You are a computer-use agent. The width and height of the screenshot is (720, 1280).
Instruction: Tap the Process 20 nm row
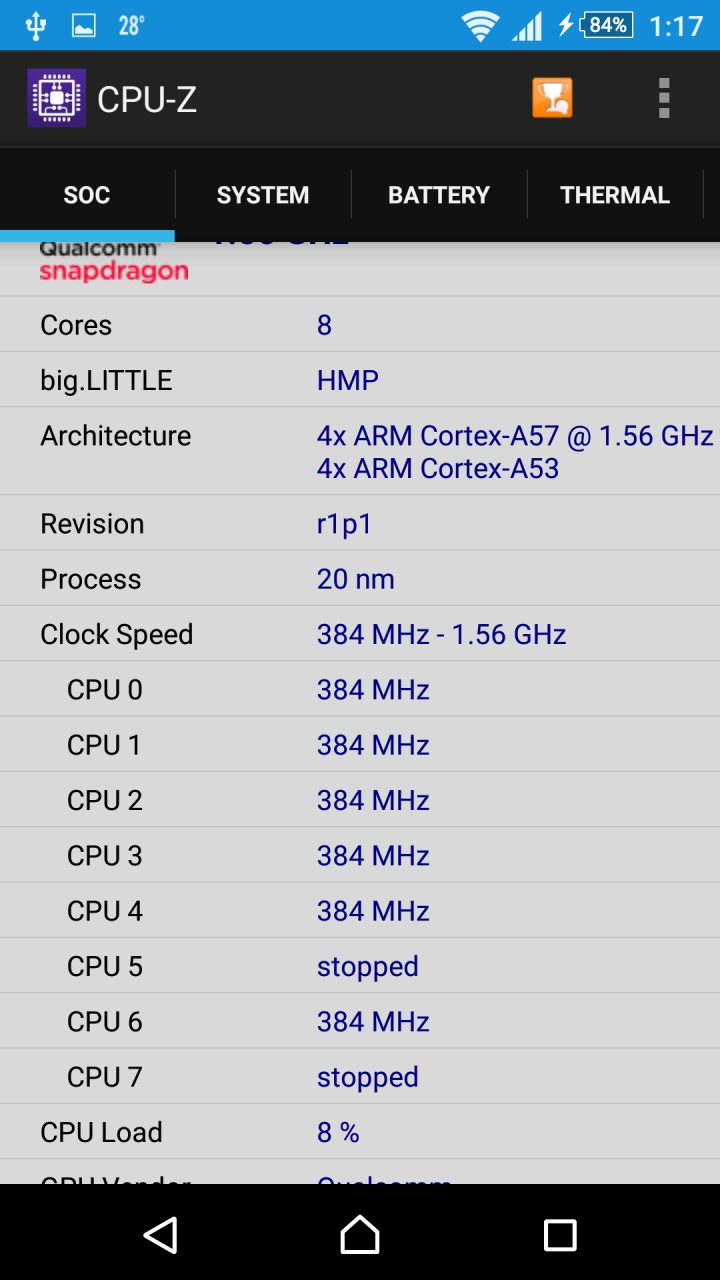[360, 579]
